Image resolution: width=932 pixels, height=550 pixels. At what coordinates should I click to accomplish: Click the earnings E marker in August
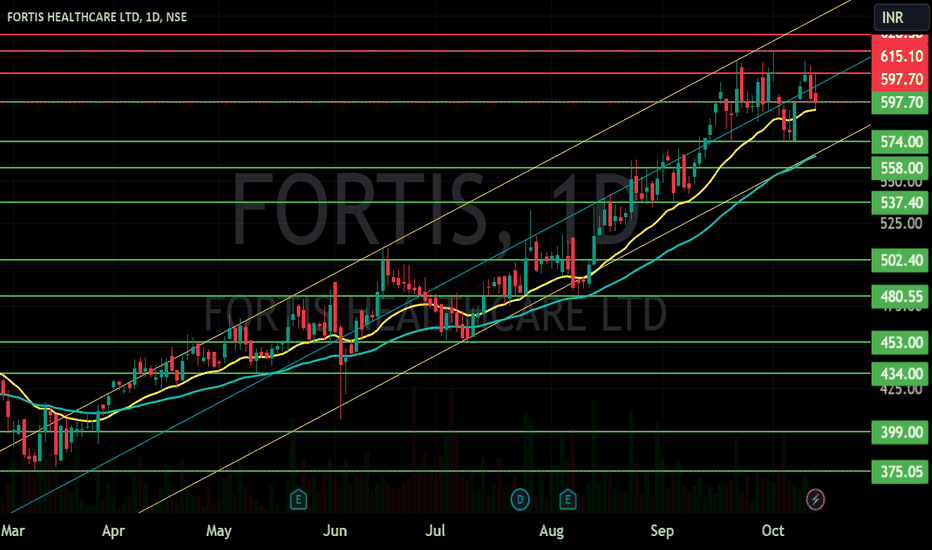pos(568,499)
